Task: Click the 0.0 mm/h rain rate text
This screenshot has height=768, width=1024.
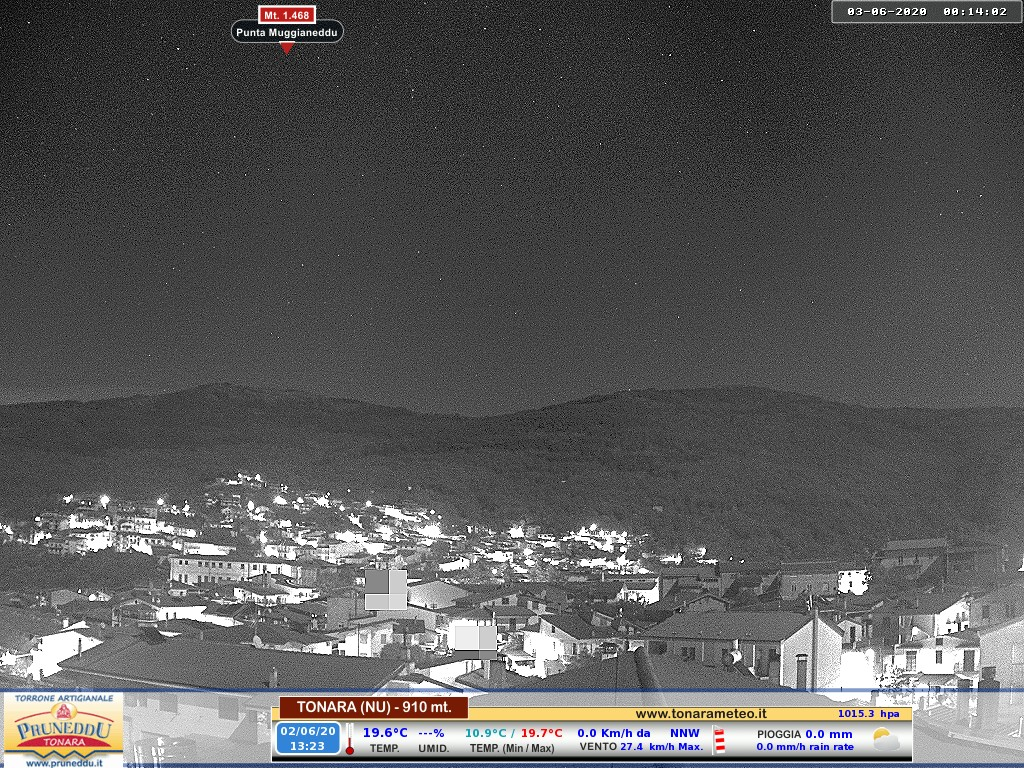Action: coord(805,747)
